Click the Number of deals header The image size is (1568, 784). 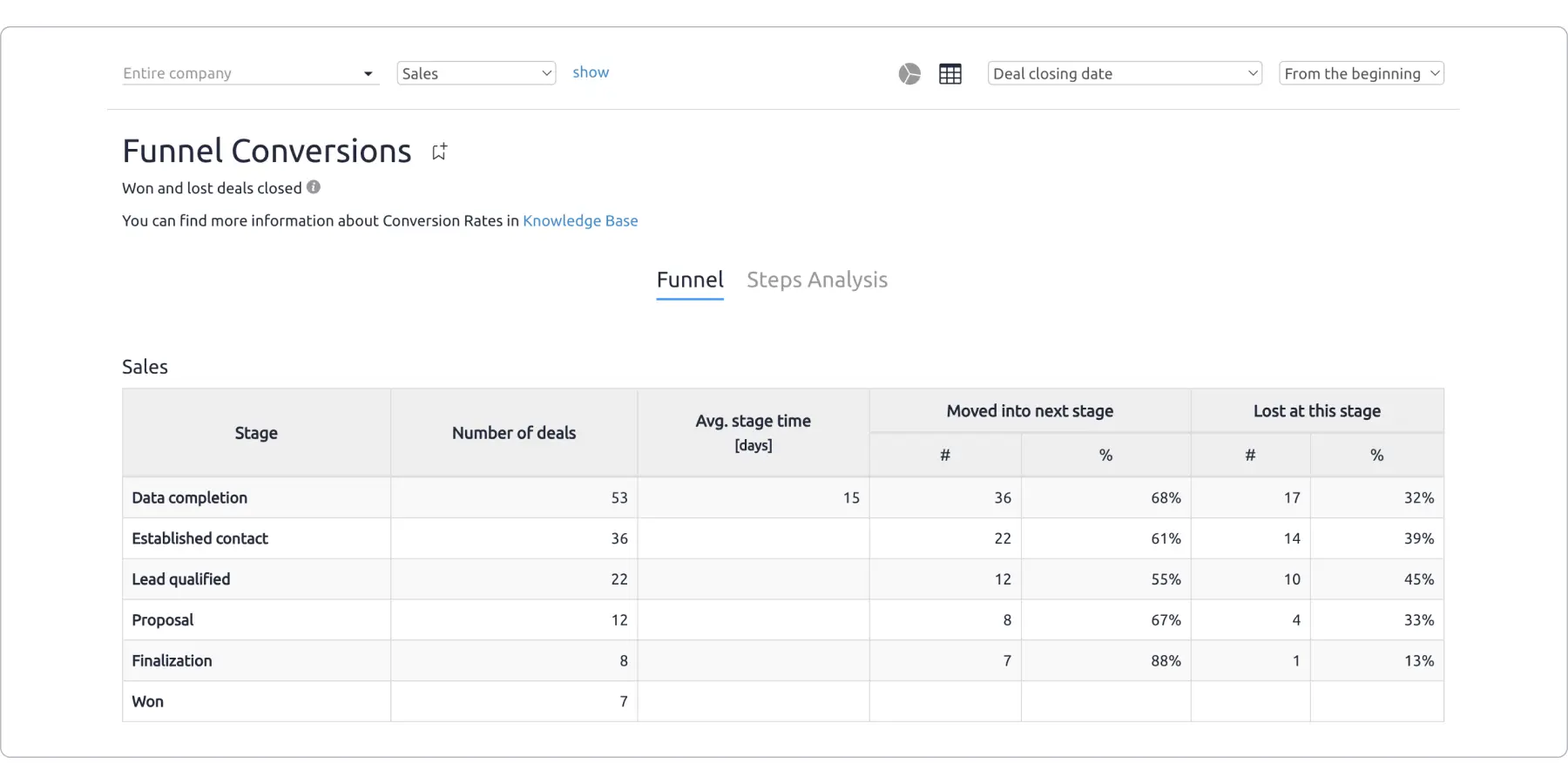[514, 433]
